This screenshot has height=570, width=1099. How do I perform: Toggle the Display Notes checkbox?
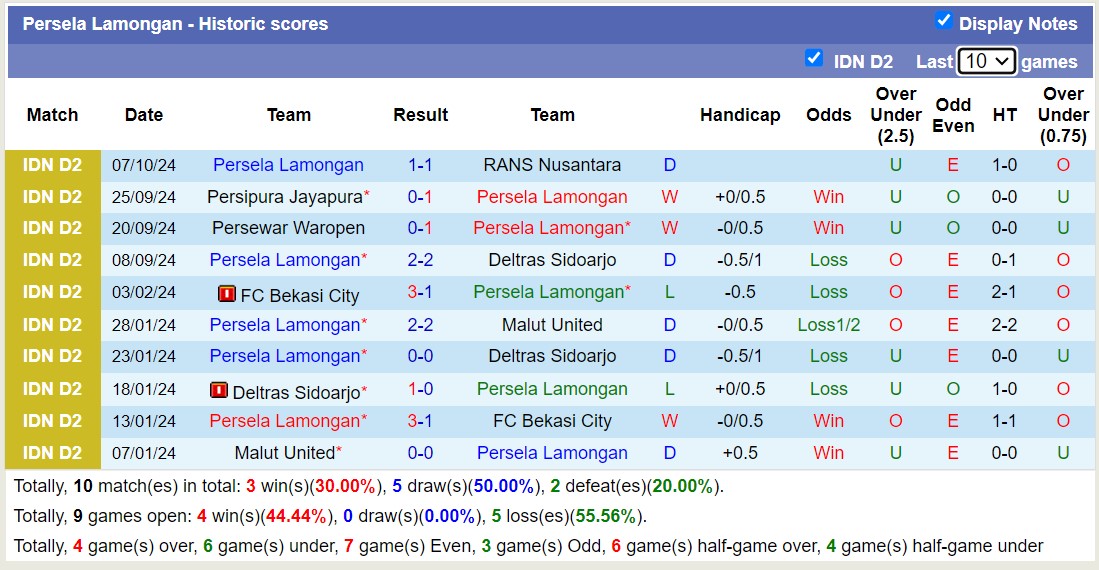click(943, 21)
